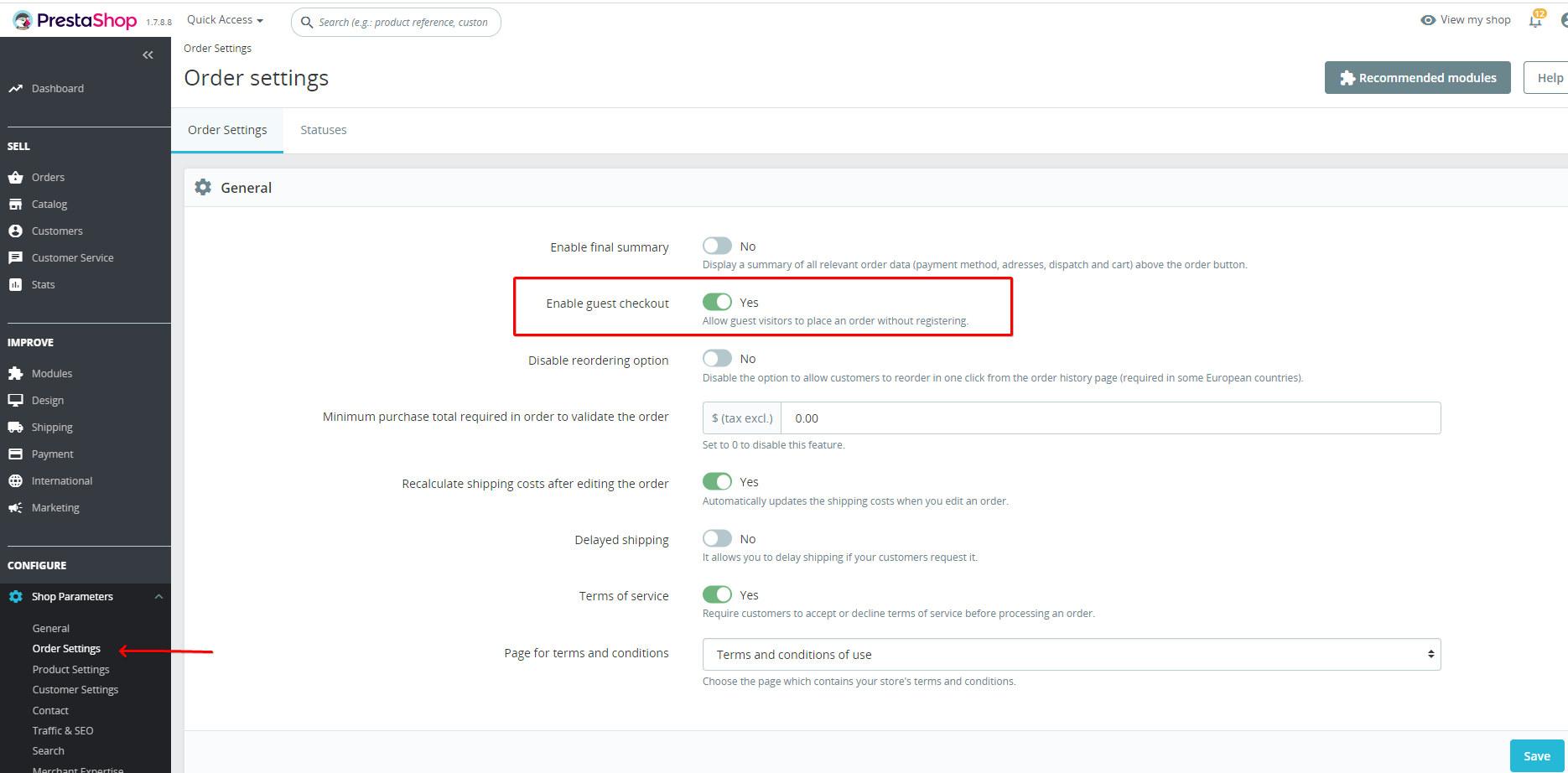Viewport: 1568px width, 773px height.
Task: Toggle Recalculate shipping costs switch
Action: [717, 481]
